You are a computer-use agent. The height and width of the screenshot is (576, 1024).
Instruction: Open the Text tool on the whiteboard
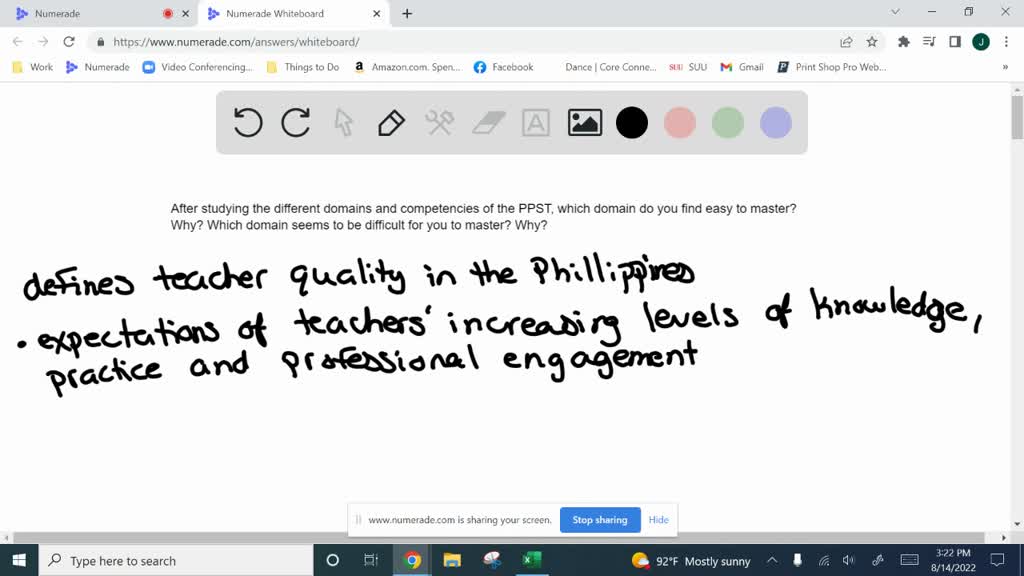[536, 122]
